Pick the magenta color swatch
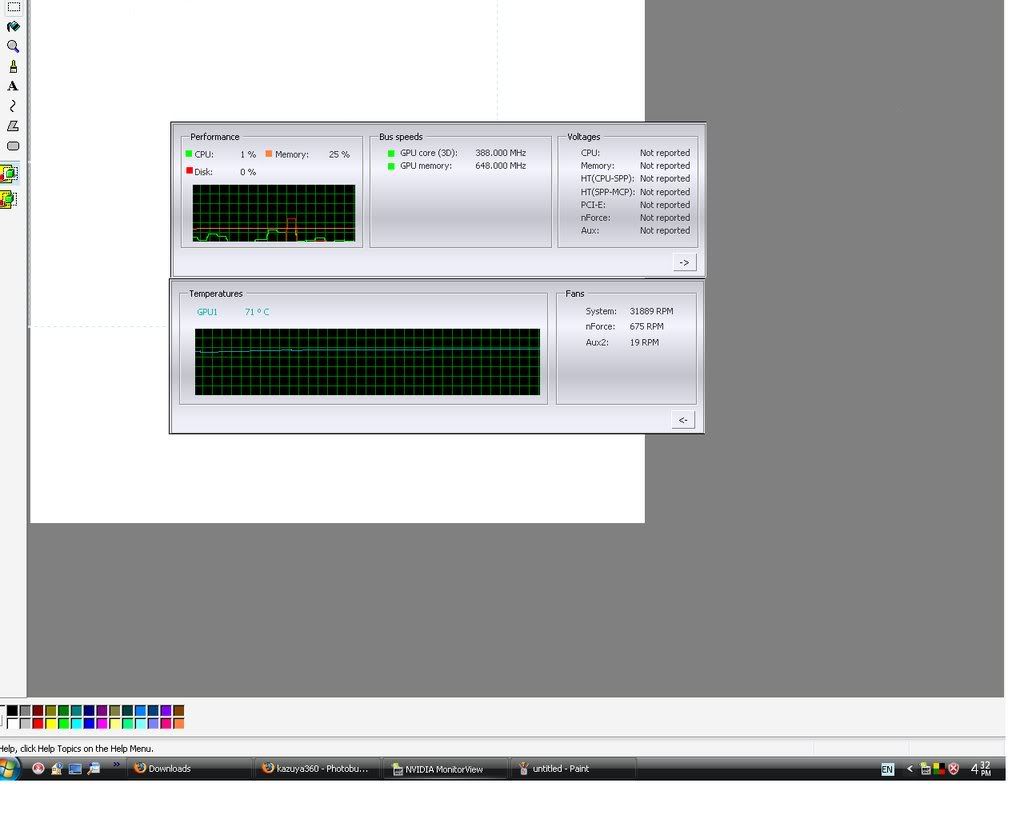Viewport: 1024px width, 819px height. pos(102,723)
